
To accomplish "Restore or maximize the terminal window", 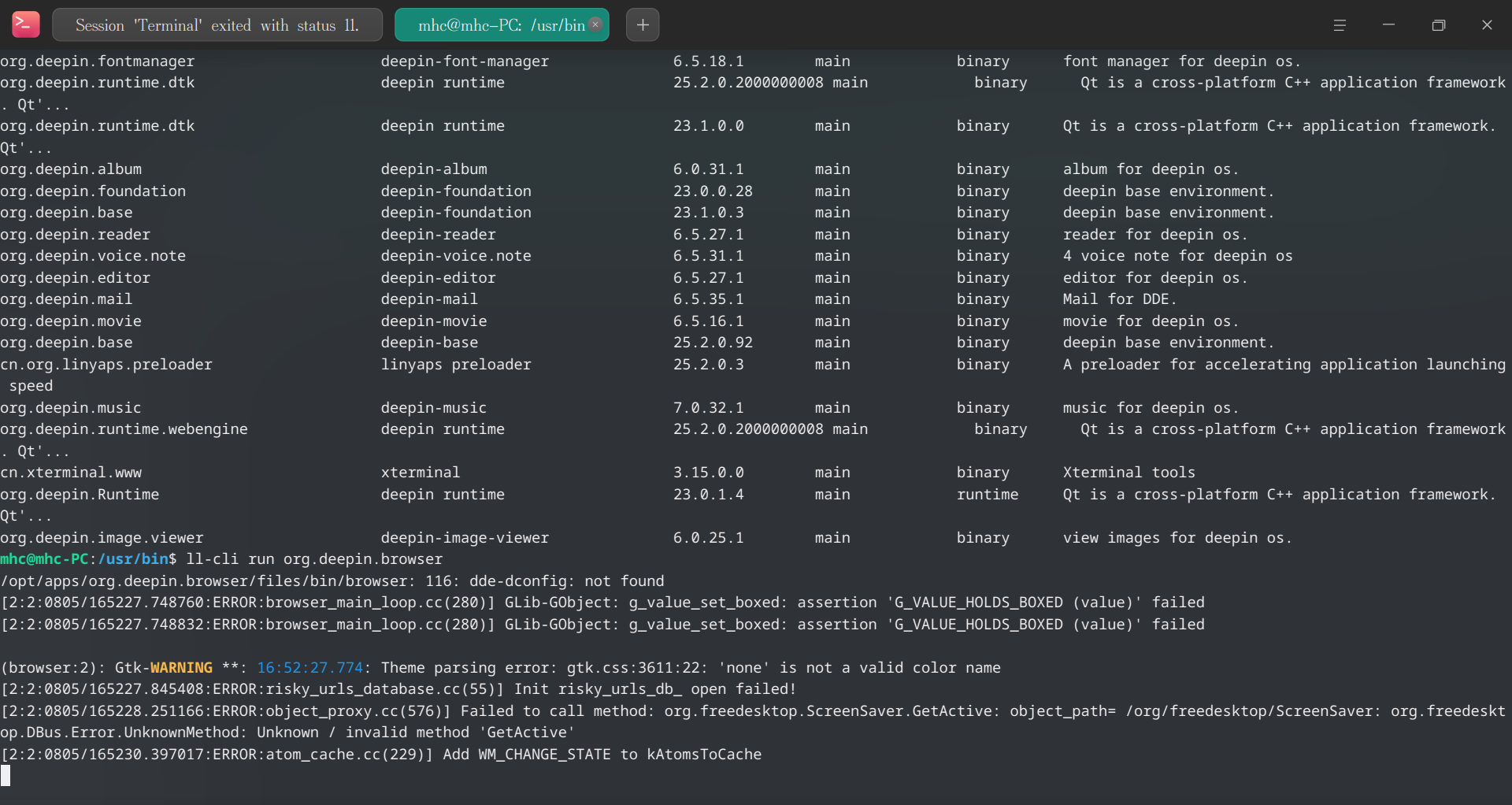I will click(x=1439, y=25).
